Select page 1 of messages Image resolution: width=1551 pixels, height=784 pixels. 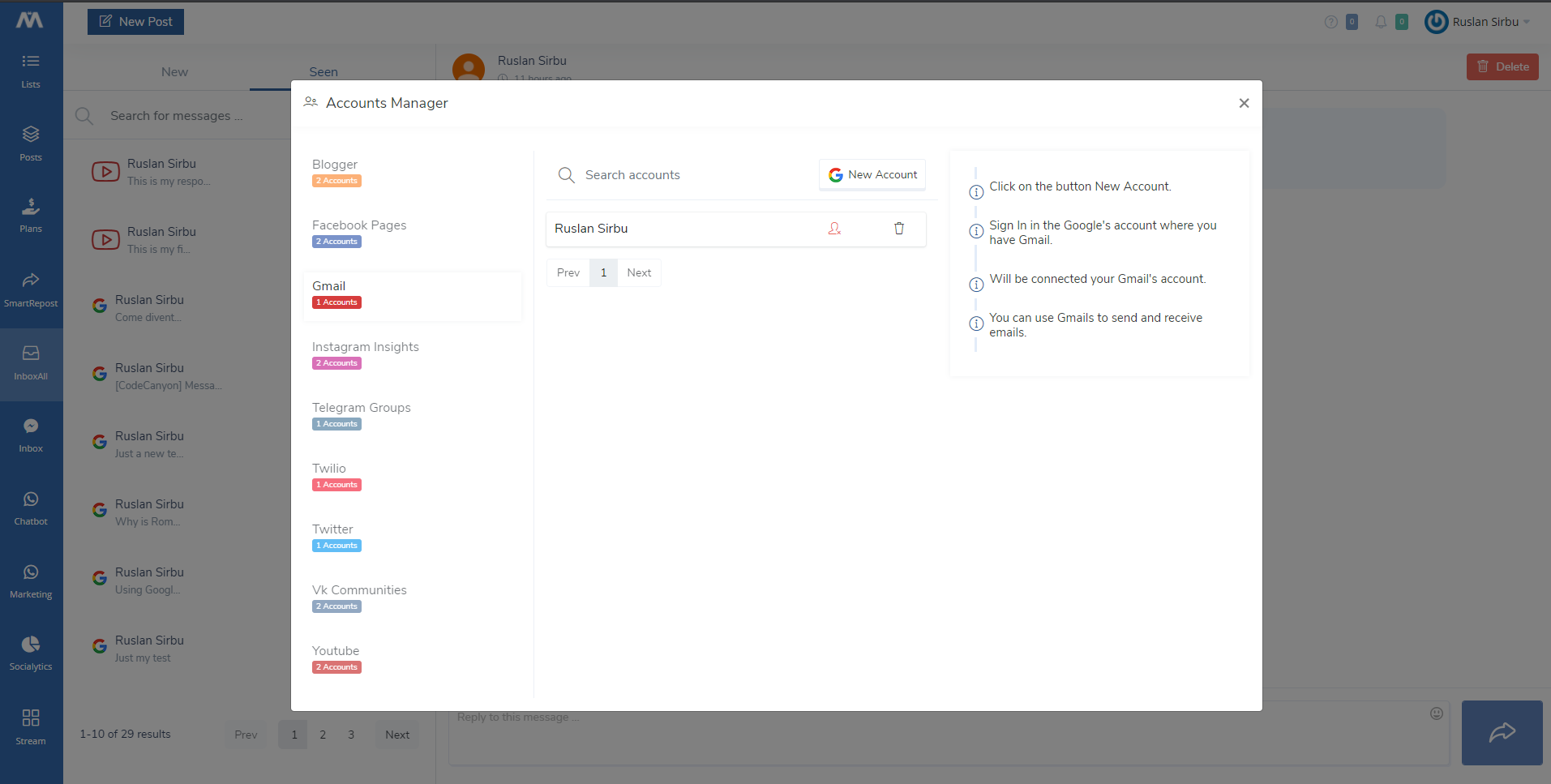click(294, 735)
